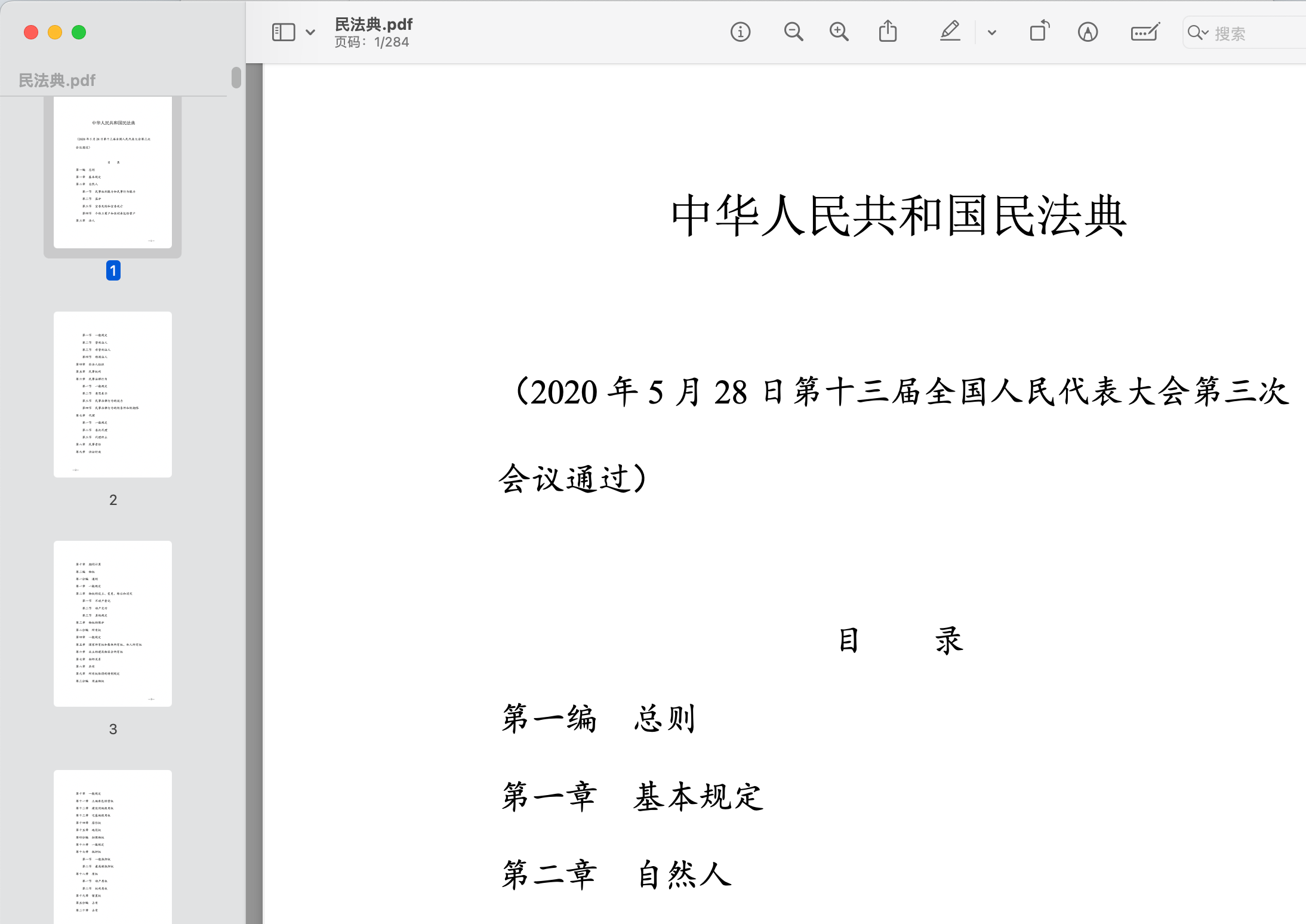Open highlight color options dropdown arrow
This screenshot has height=924, width=1306.
pos(992,33)
